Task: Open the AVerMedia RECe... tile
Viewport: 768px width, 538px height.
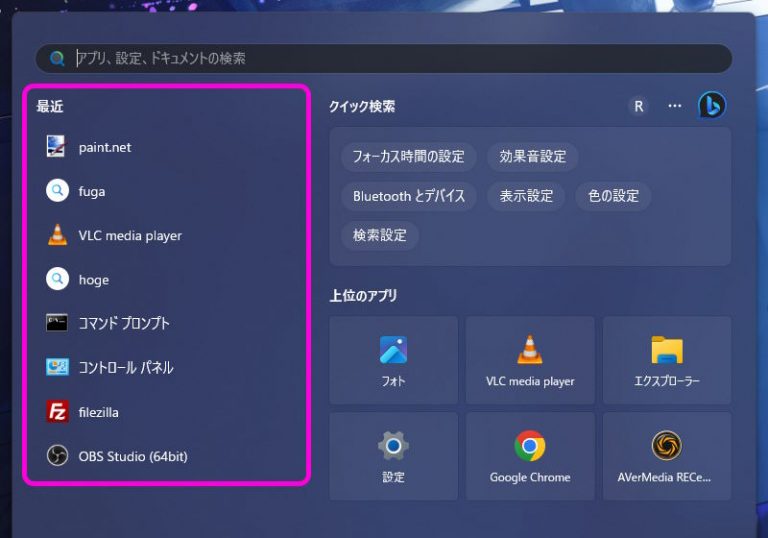Action: 667,456
